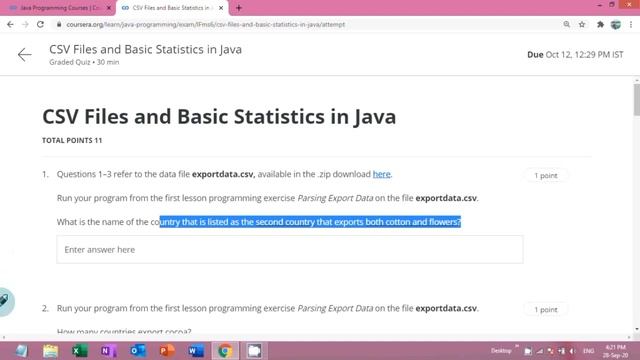The width and height of the screenshot is (640, 360).
Task: Open the Chrome profile avatar
Action: [x=616, y=24]
